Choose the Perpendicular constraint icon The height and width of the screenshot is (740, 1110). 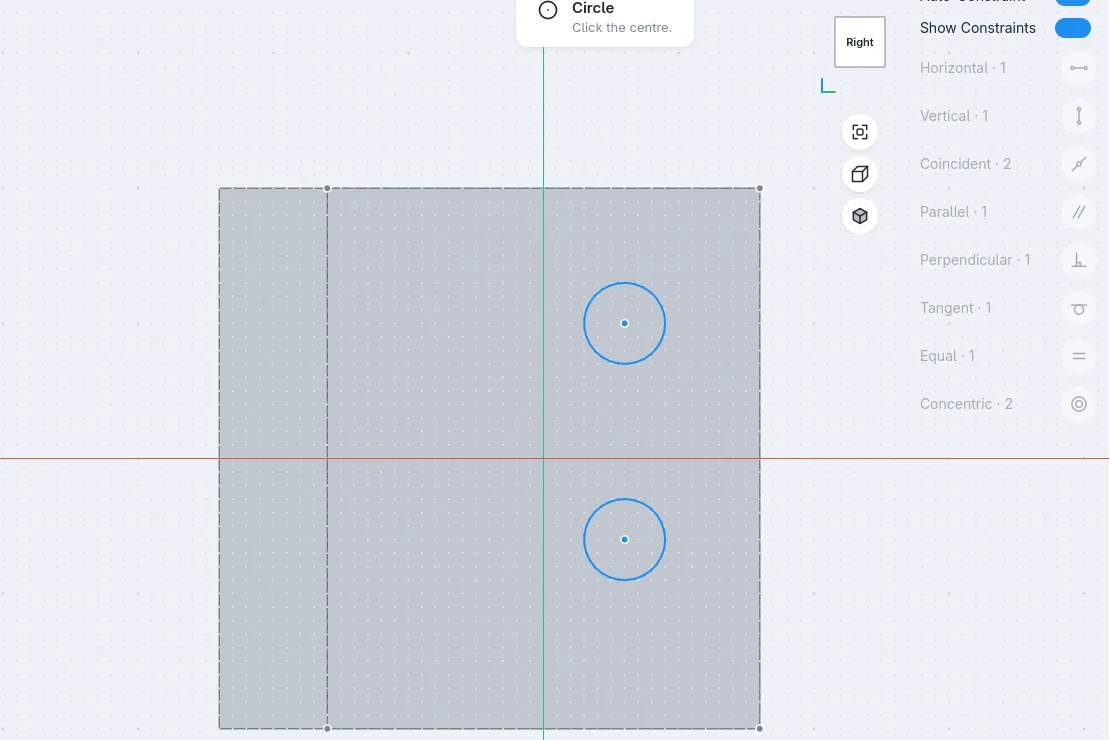tap(1078, 261)
